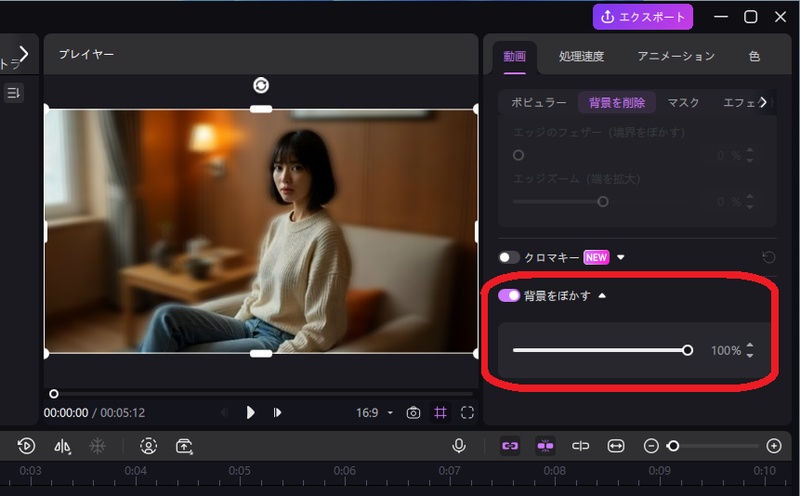Image resolution: width=800 pixels, height=496 pixels.
Task: Switch to the 色 tab
Action: point(754,56)
